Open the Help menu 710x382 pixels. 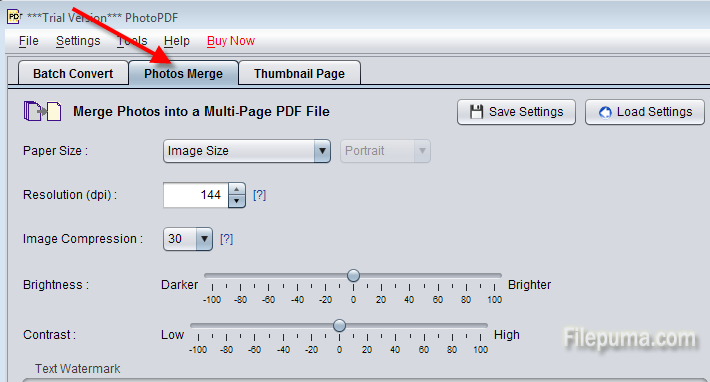pos(177,41)
